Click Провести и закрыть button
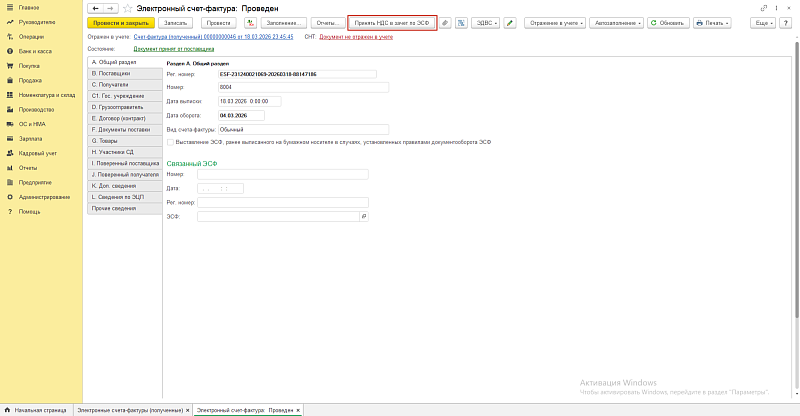Image resolution: width=800 pixels, height=416 pixels. pyautogui.click(x=121, y=22)
